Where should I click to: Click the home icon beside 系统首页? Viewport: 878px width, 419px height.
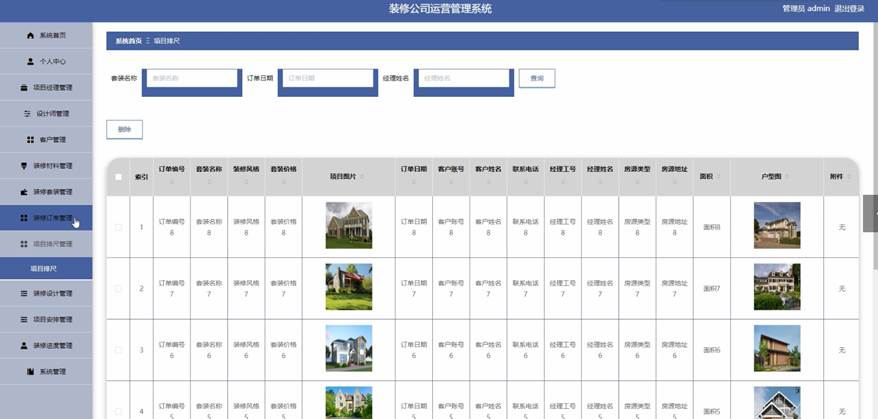click(x=30, y=35)
